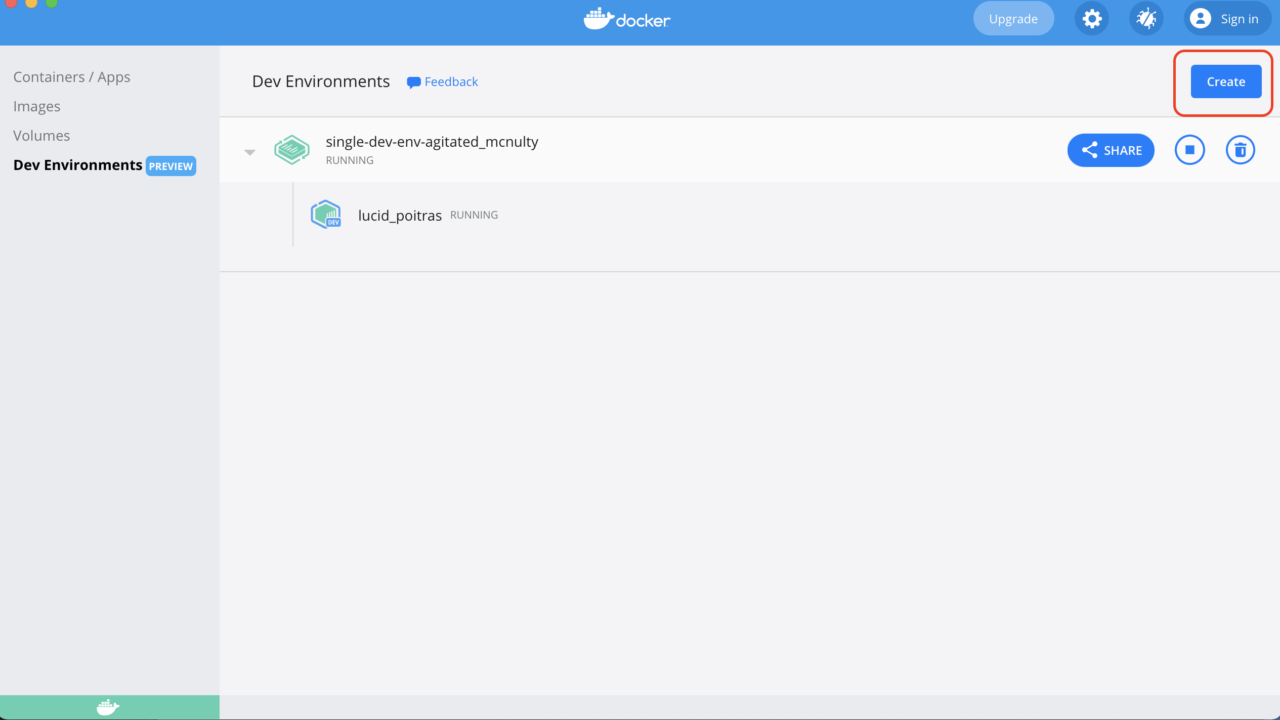Switch to Containers / Apps
The width and height of the screenshot is (1280, 720).
[71, 76]
